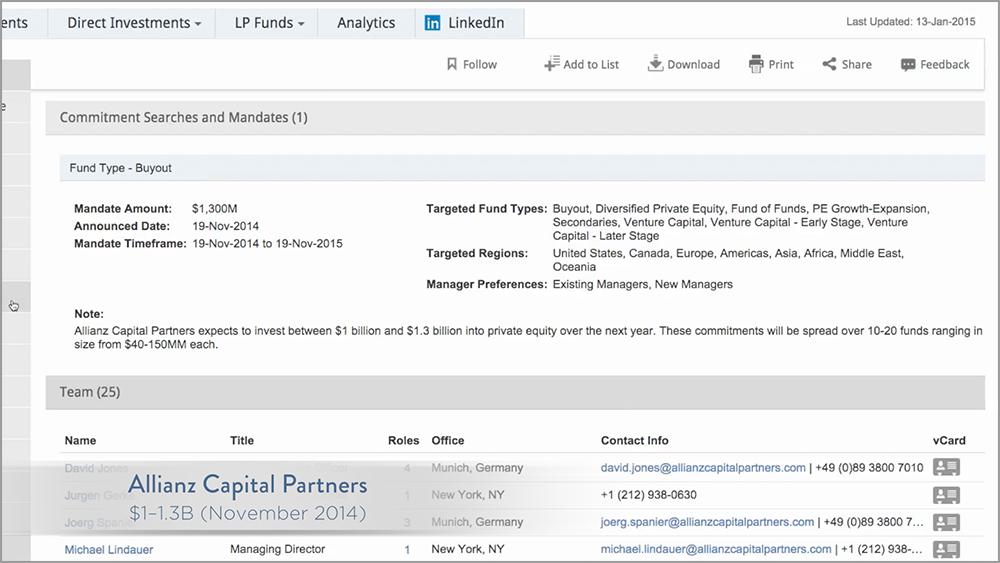Email david.jones@allianzcapitalpartners.com
The image size is (1000, 563).
(703, 467)
